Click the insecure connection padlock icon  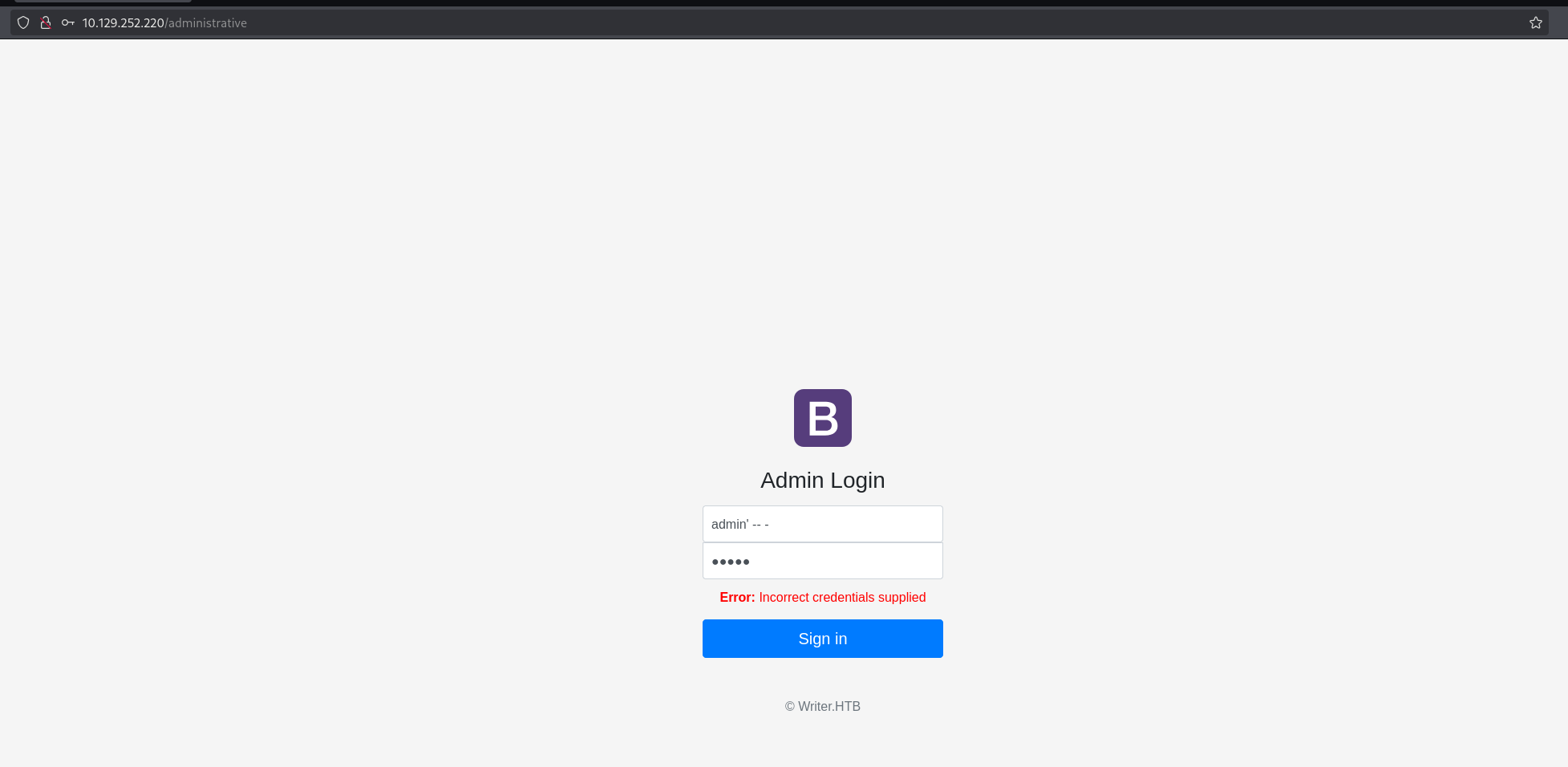pos(46,22)
